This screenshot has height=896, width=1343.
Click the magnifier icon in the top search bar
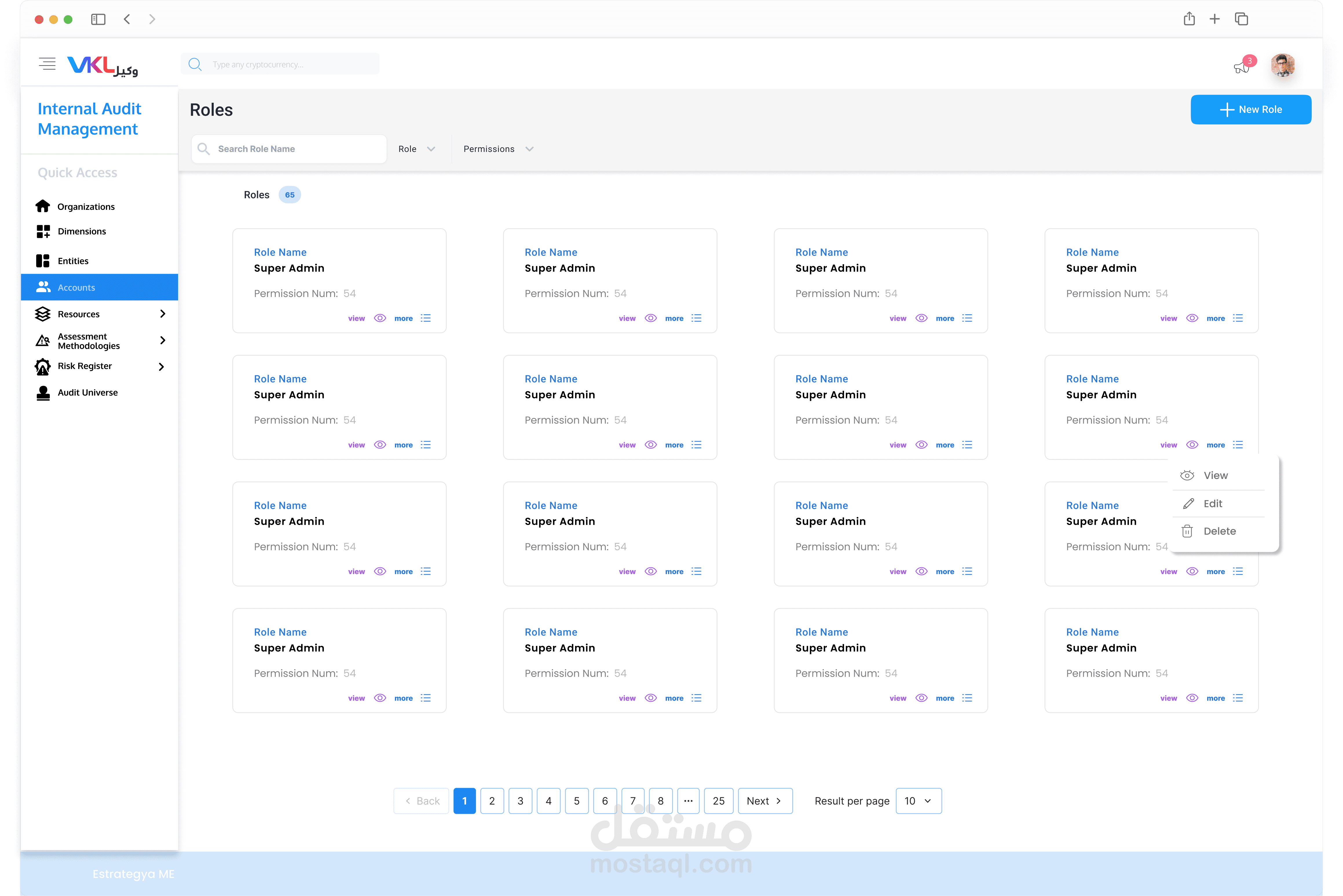point(195,64)
